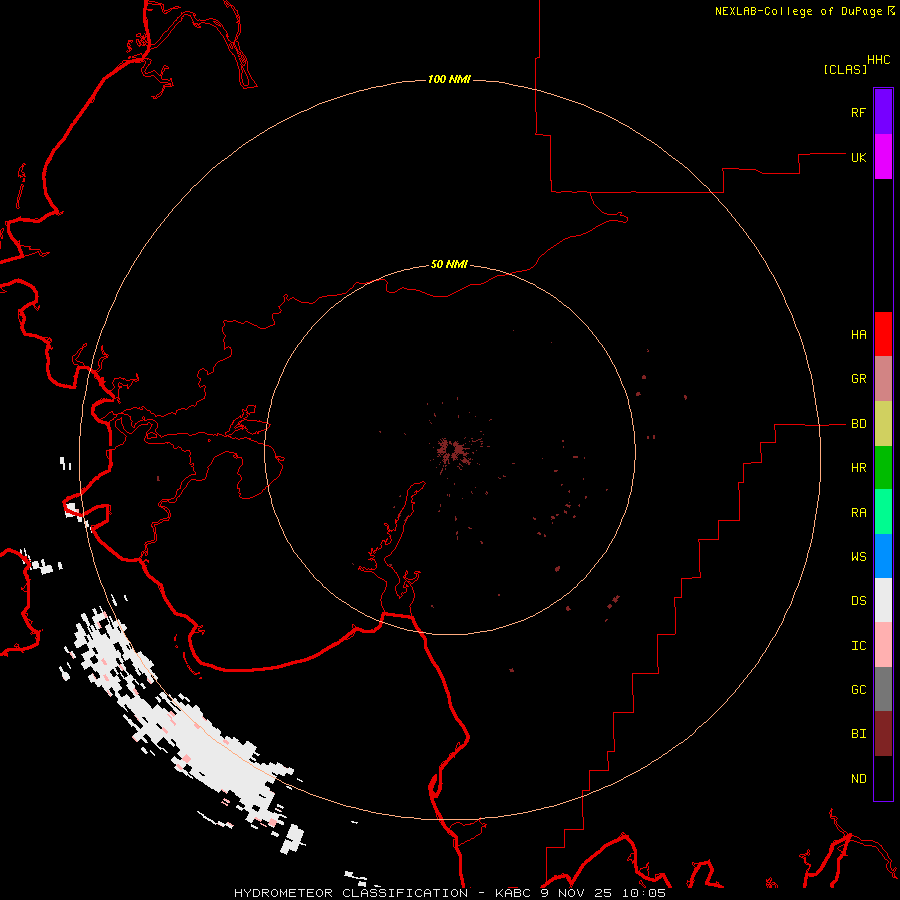
Task: Click the biological echo cluster at radar center
Action: [454, 451]
